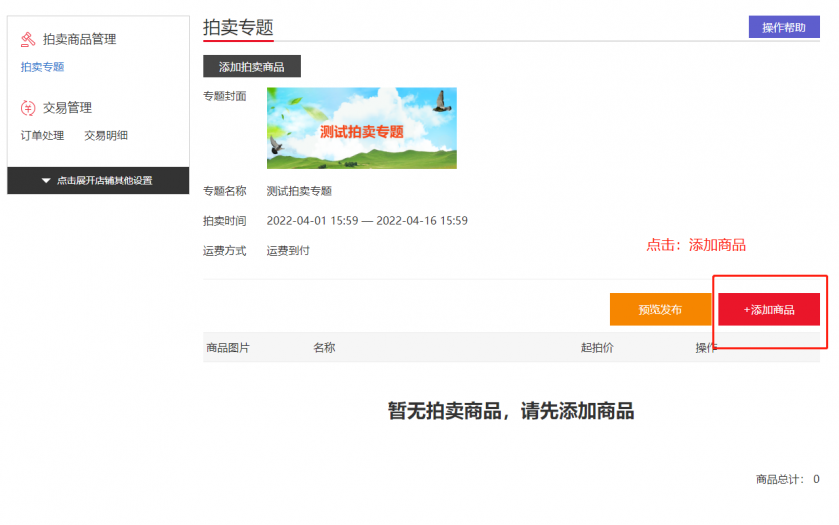Click the orange 预览发布 button
Viewport: 839px width, 525px height.
point(660,309)
